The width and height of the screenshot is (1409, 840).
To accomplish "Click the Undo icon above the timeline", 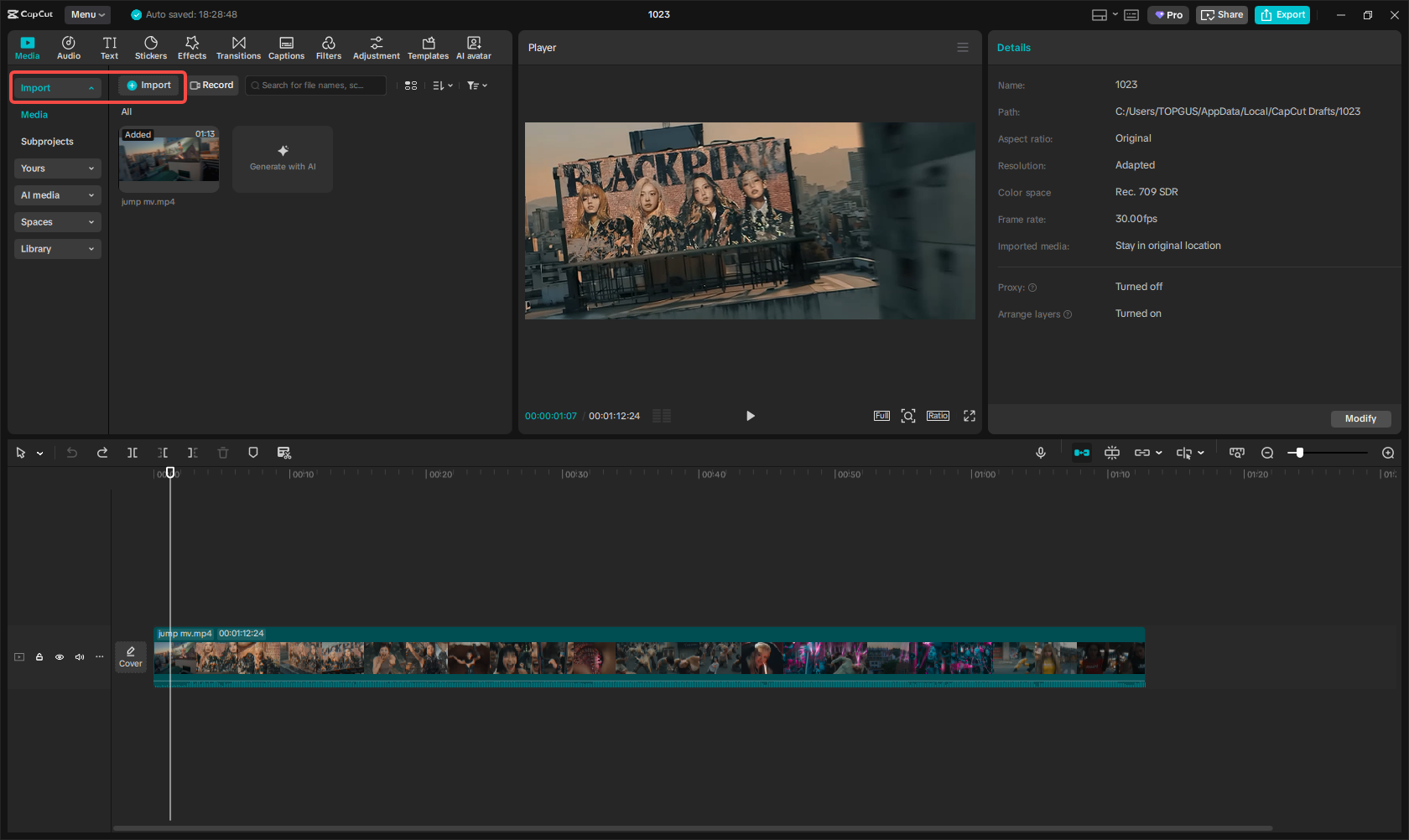I will [71, 453].
